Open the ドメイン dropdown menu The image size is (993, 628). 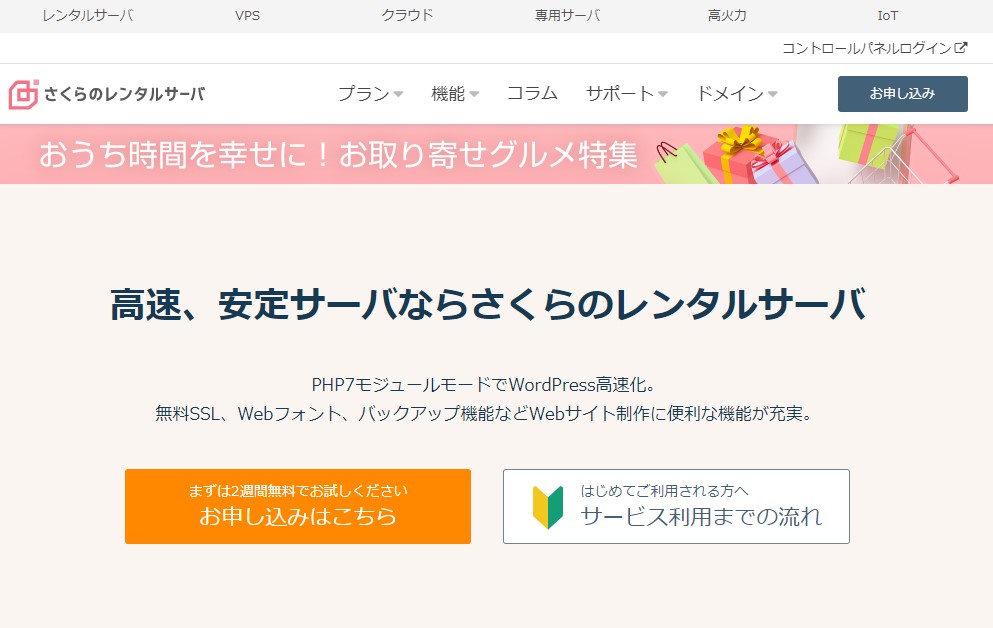point(736,94)
